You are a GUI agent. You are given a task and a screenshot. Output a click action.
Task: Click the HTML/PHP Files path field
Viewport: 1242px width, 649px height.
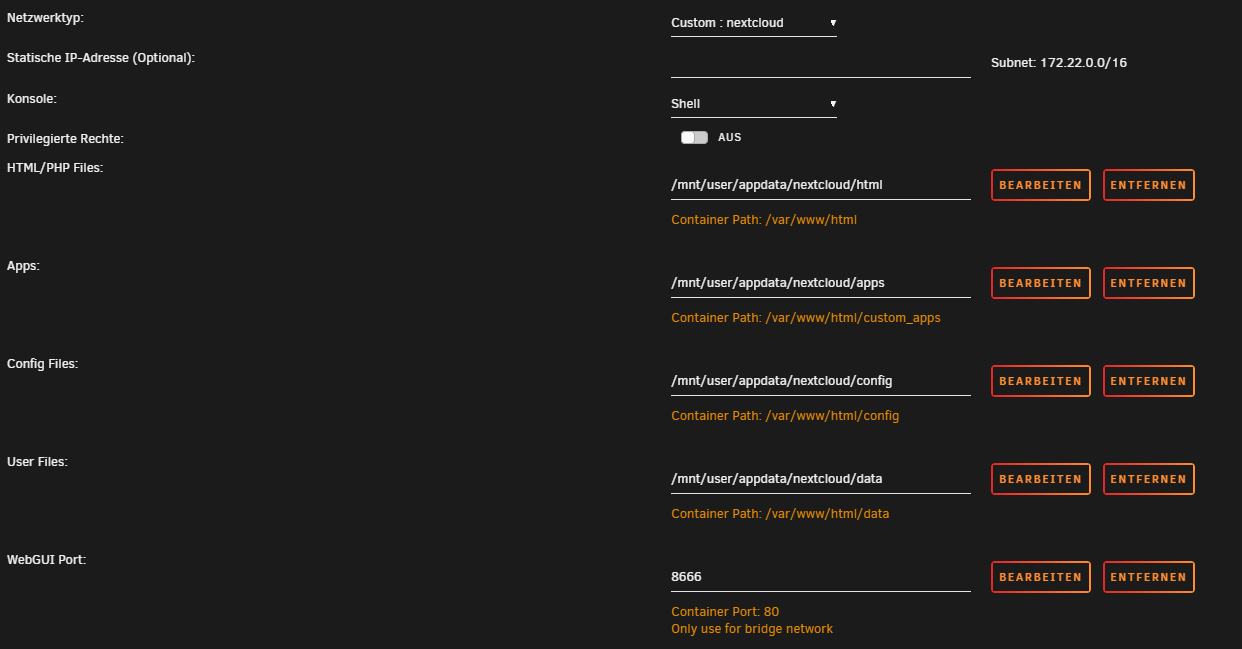(821, 185)
